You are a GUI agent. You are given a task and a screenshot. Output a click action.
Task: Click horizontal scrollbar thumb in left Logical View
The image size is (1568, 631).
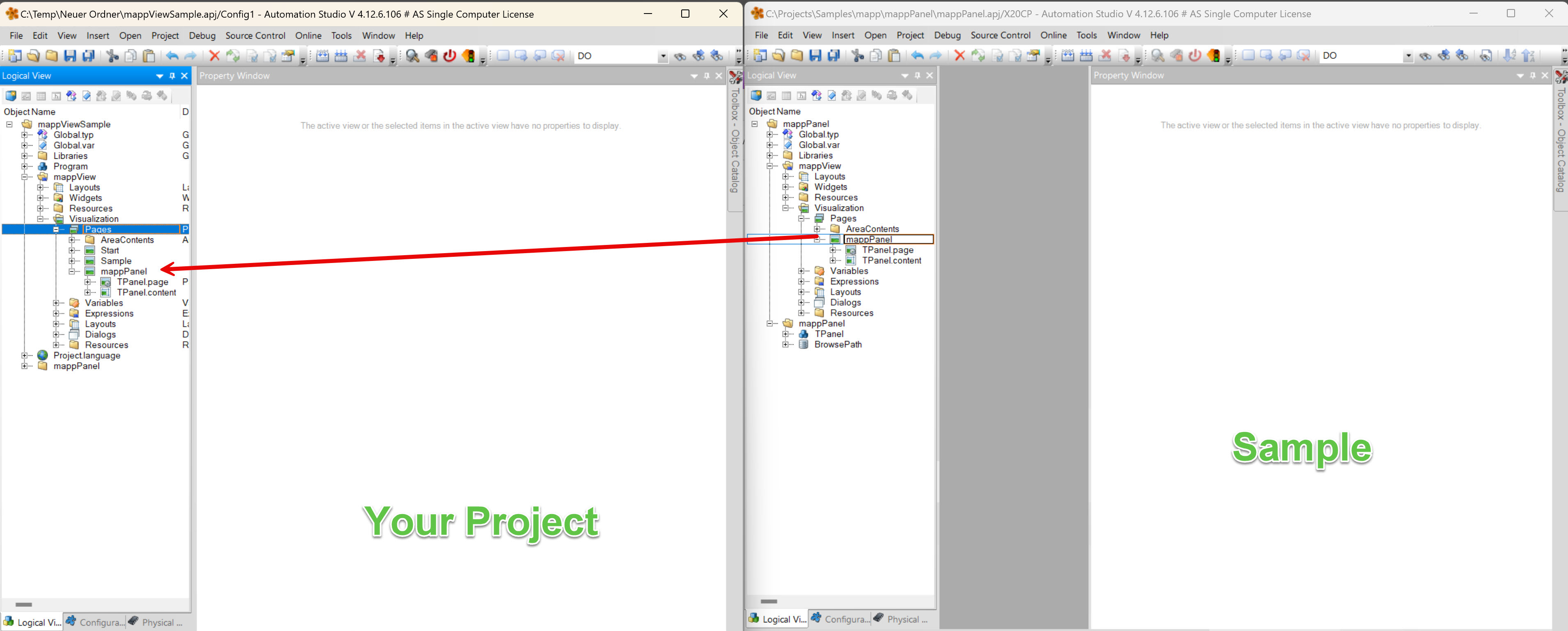(x=24, y=604)
